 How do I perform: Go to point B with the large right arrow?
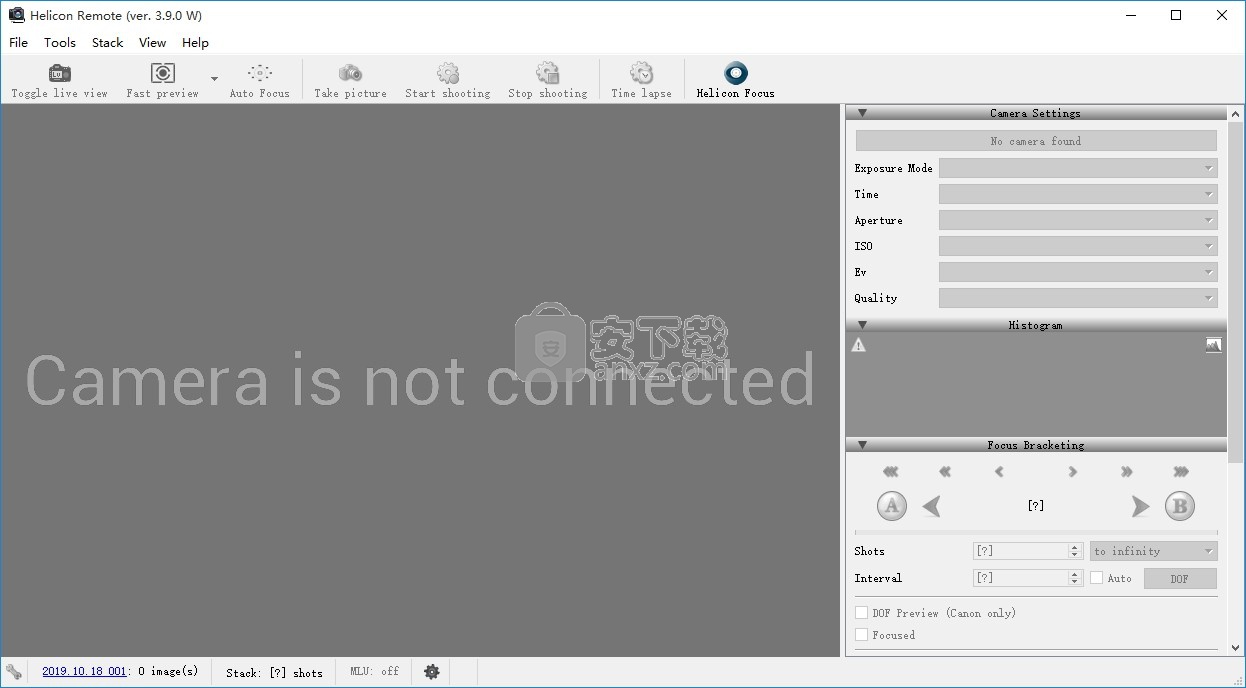tap(1140, 507)
